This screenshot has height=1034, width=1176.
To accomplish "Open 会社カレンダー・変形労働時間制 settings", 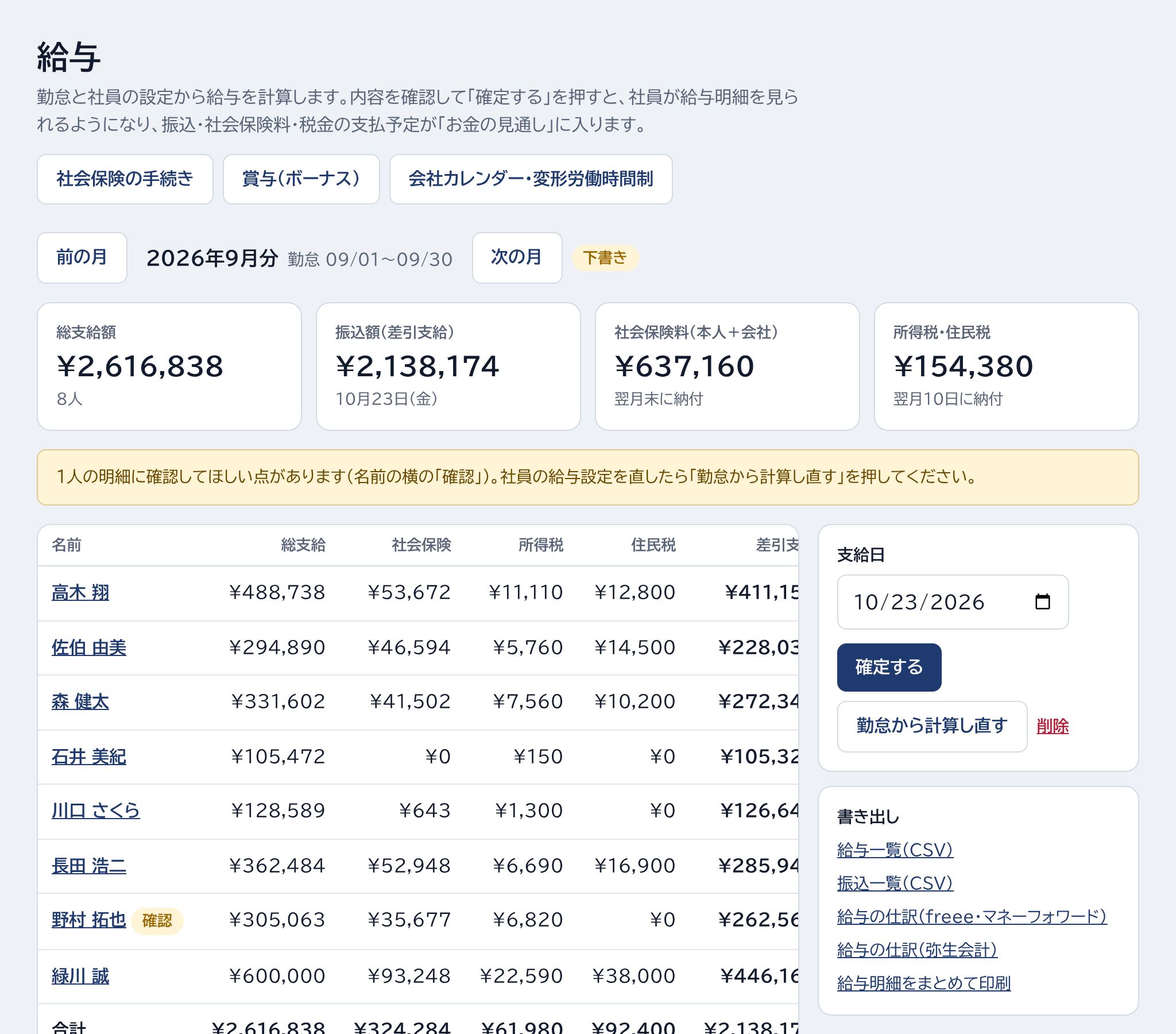I will pyautogui.click(x=531, y=179).
